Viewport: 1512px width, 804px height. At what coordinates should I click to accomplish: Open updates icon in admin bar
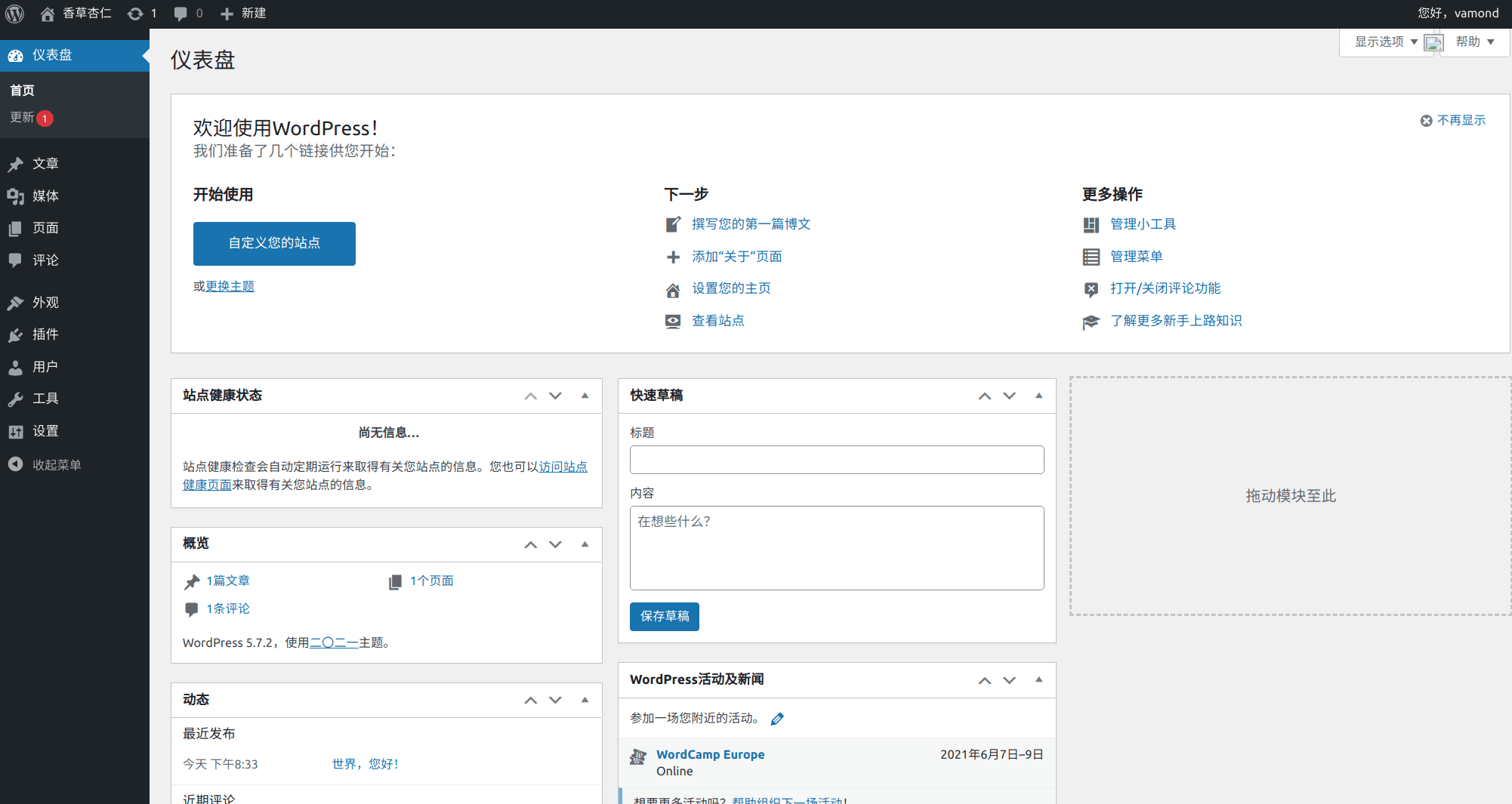pyautogui.click(x=142, y=14)
